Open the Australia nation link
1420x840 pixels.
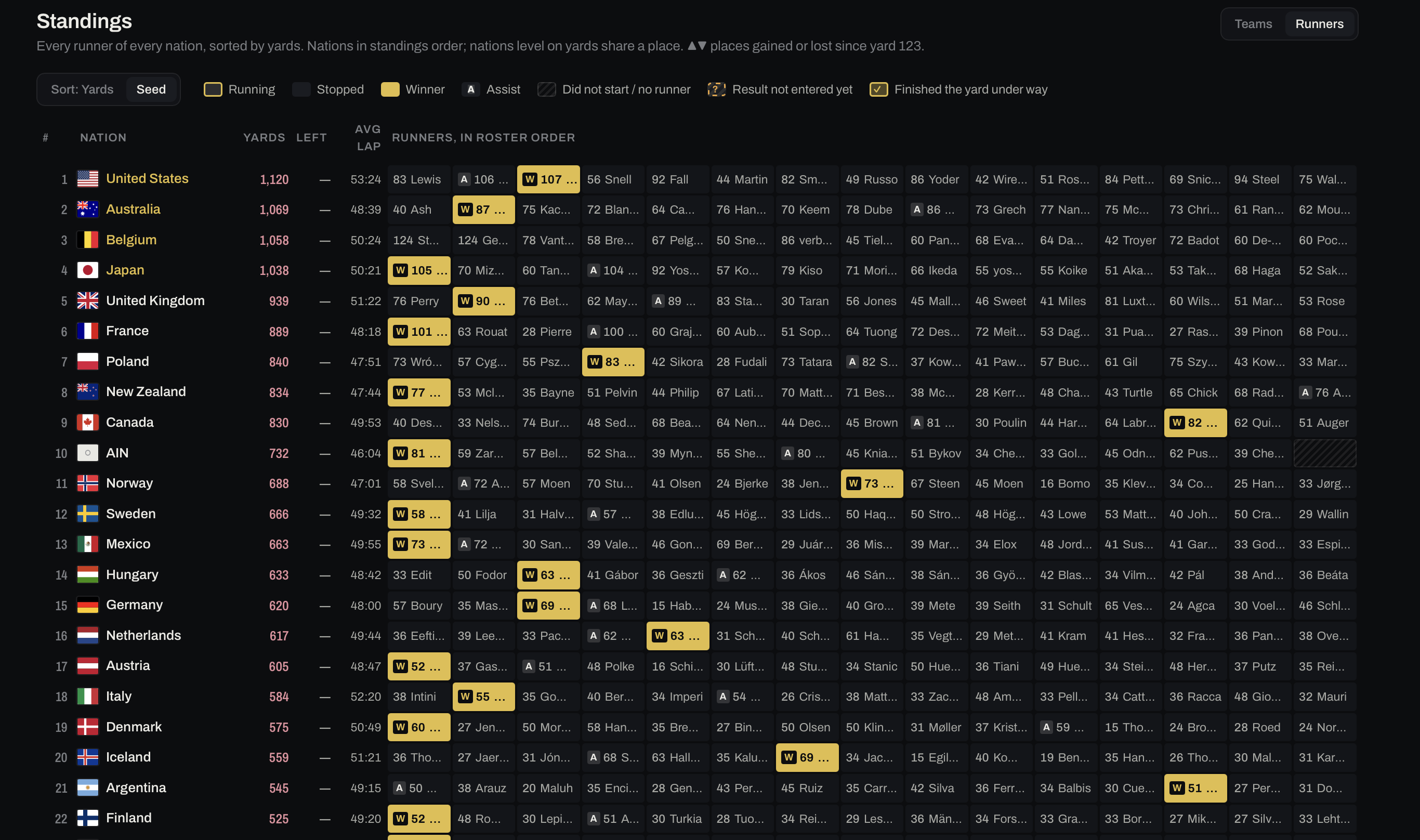133,209
